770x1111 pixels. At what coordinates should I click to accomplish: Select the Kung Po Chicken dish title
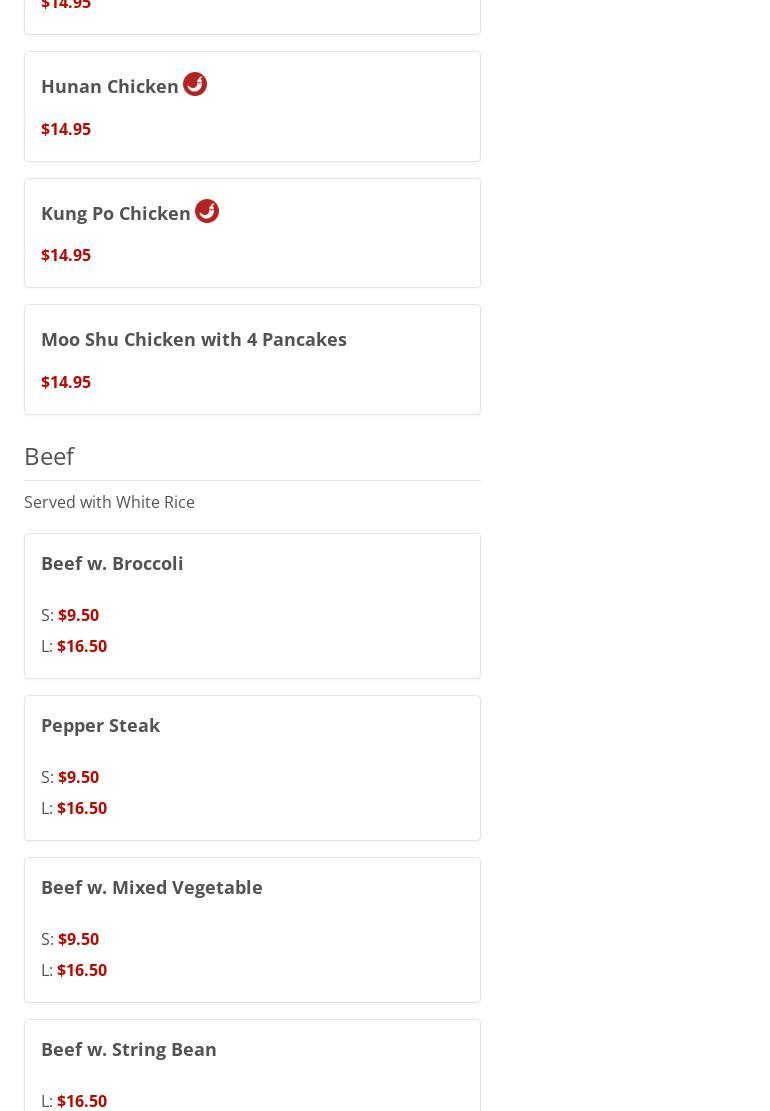pyautogui.click(x=116, y=213)
